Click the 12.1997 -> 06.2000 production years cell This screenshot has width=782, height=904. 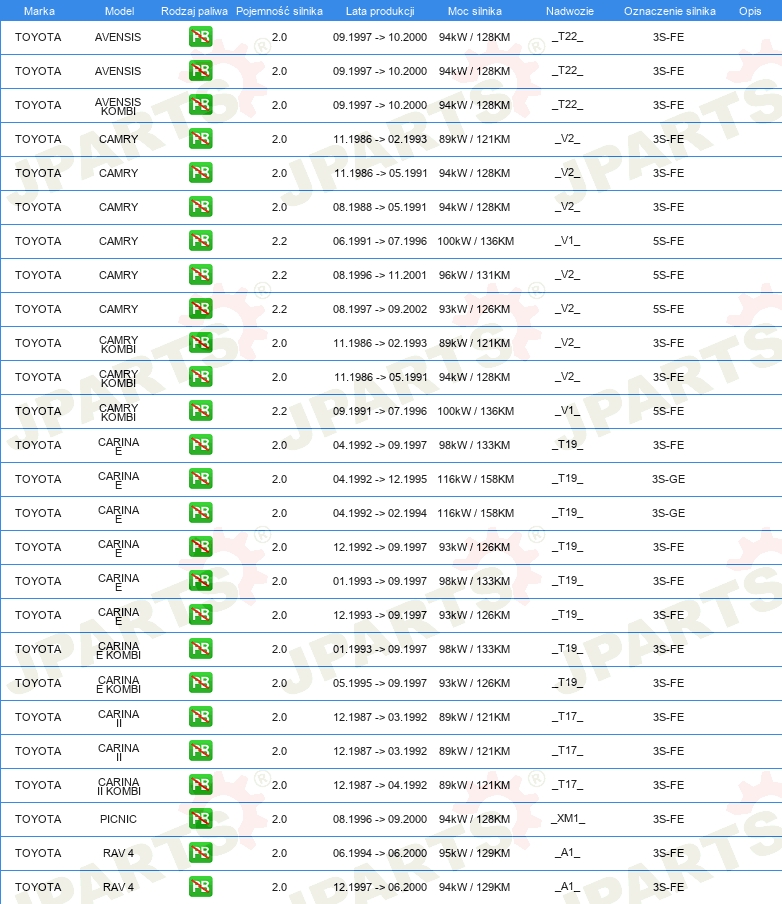click(x=380, y=887)
